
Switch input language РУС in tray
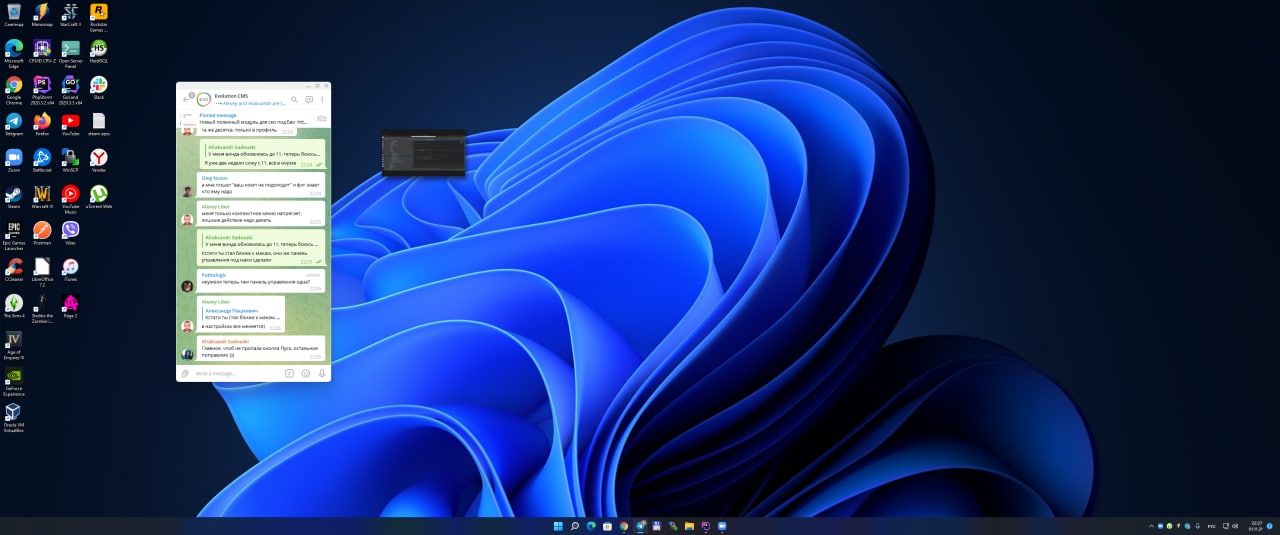tap(1211, 525)
